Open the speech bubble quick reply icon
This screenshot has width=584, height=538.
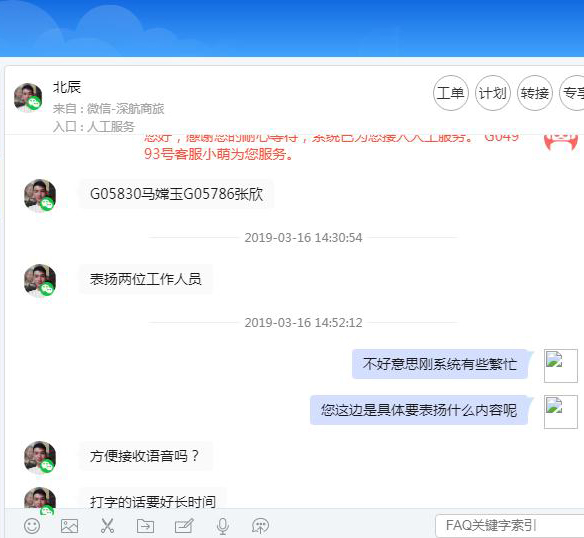pos(260,526)
